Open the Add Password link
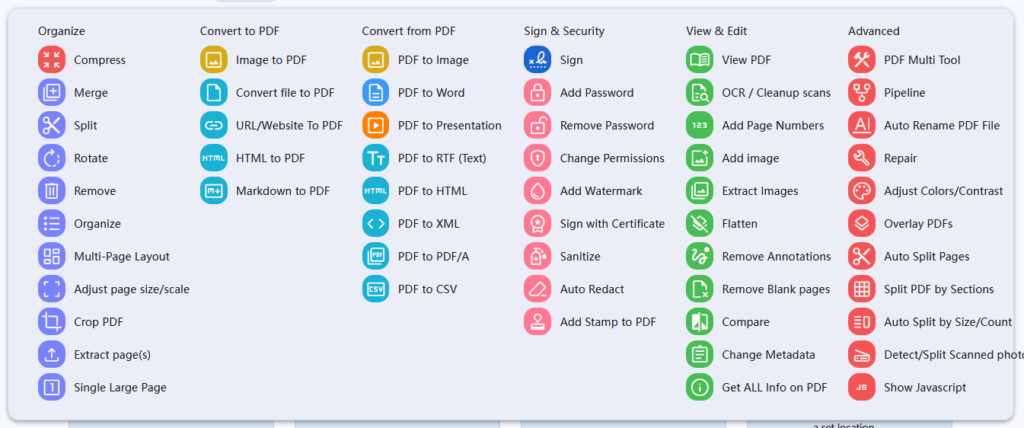This screenshot has height=428, width=1024. (x=596, y=93)
